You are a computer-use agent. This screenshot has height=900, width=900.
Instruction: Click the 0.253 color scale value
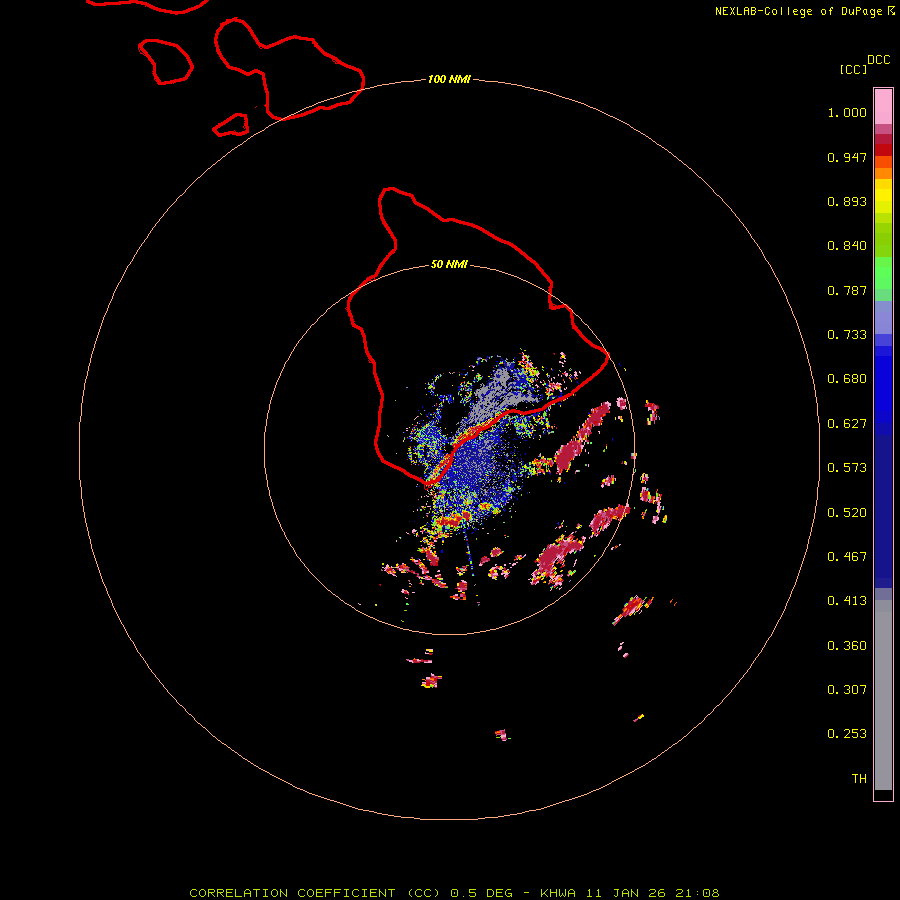[847, 734]
